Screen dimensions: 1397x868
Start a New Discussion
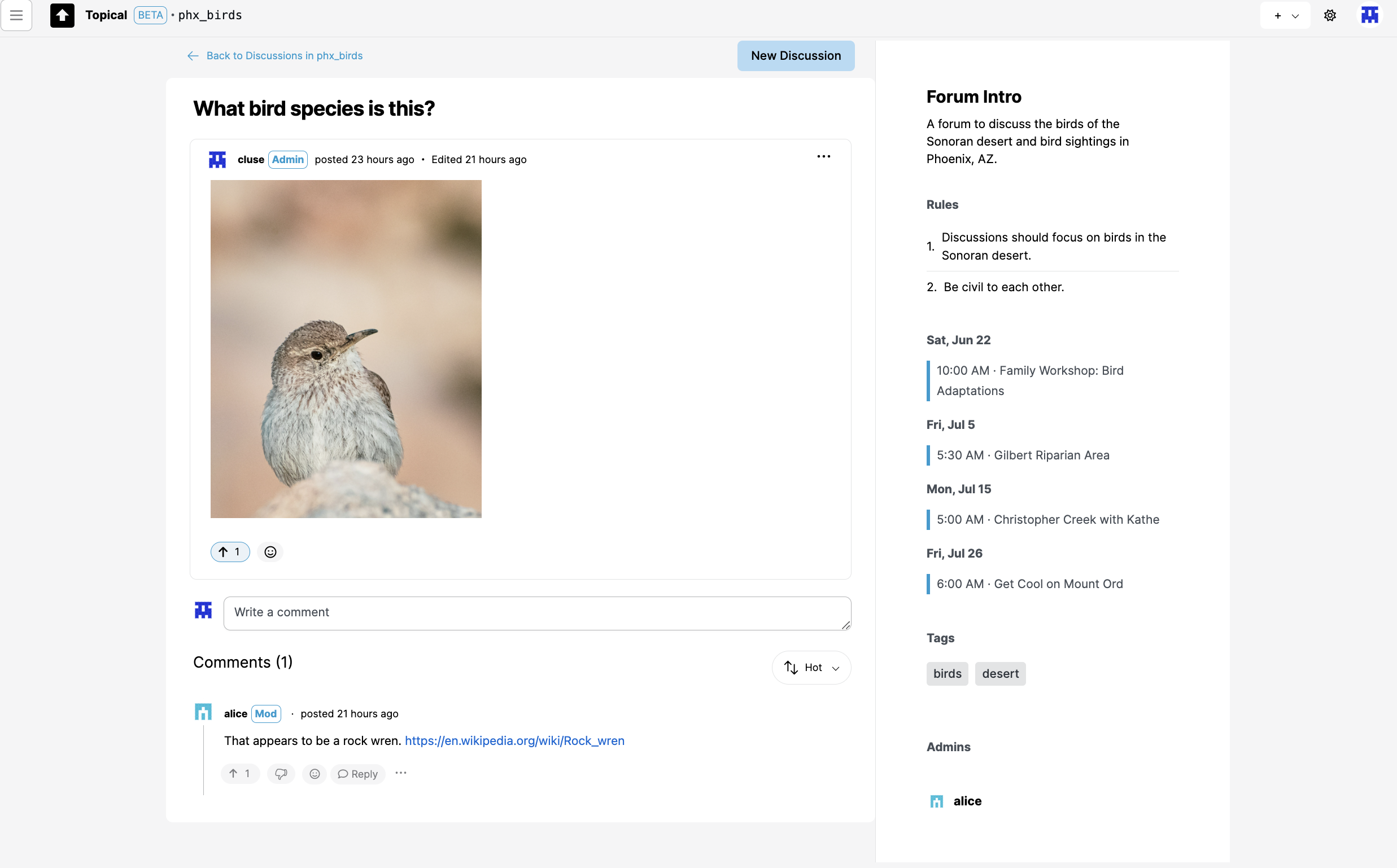coord(796,56)
